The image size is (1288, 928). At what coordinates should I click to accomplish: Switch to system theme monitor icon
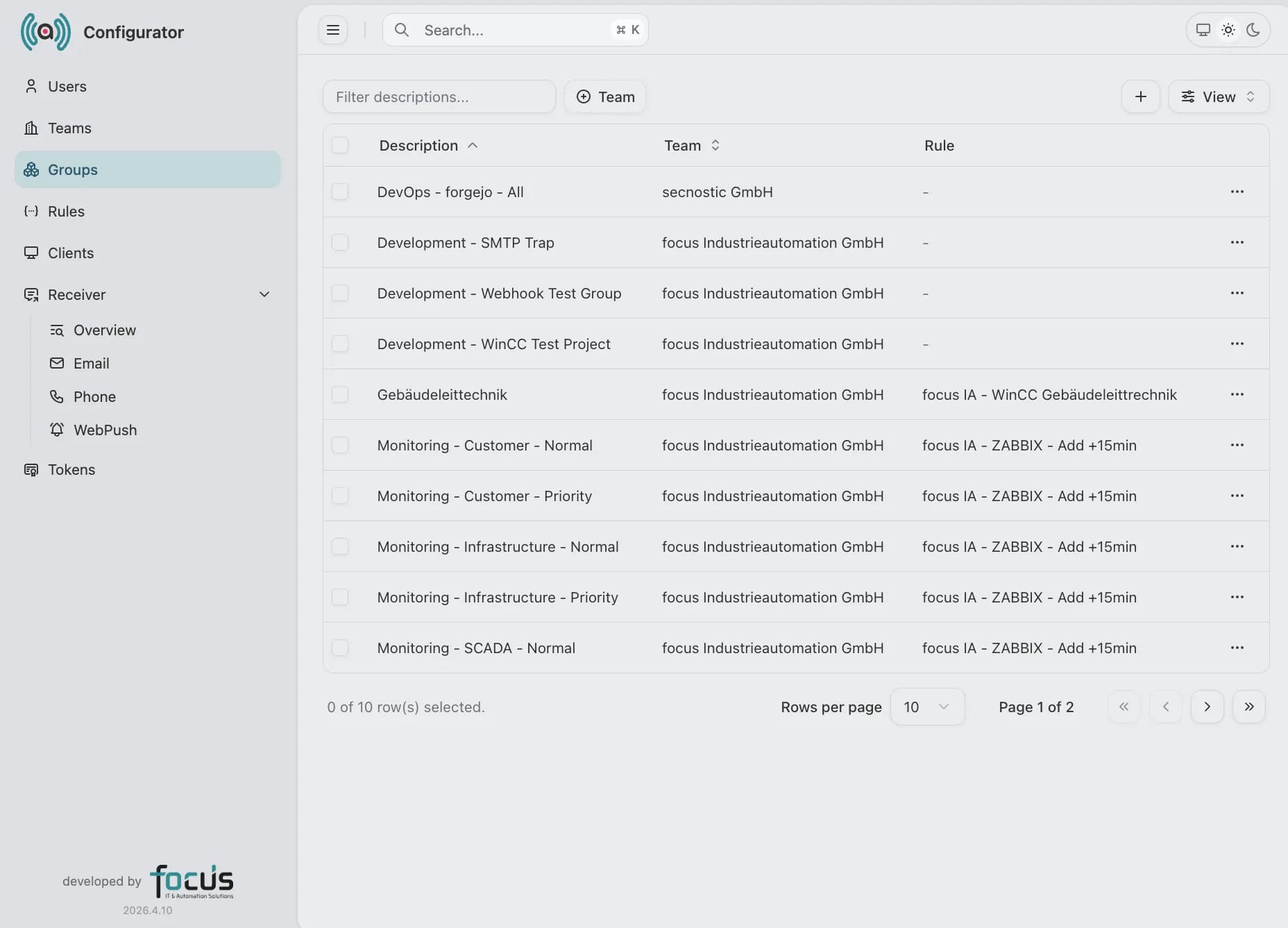click(x=1203, y=30)
